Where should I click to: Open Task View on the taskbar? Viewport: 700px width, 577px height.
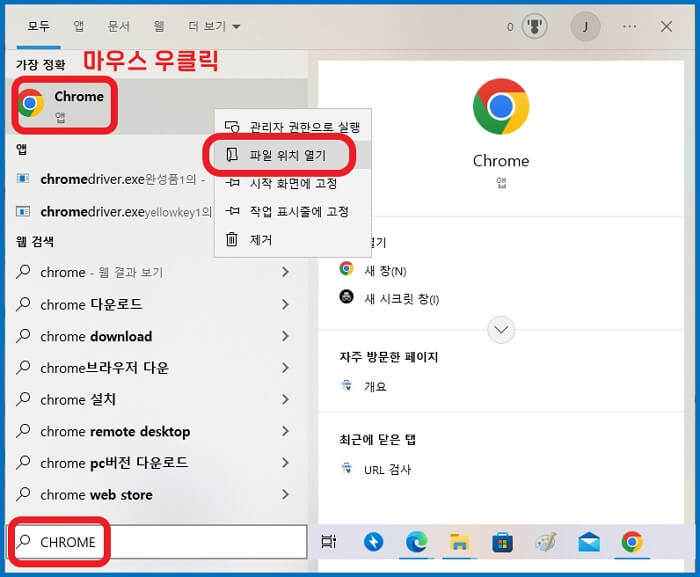[x=329, y=542]
